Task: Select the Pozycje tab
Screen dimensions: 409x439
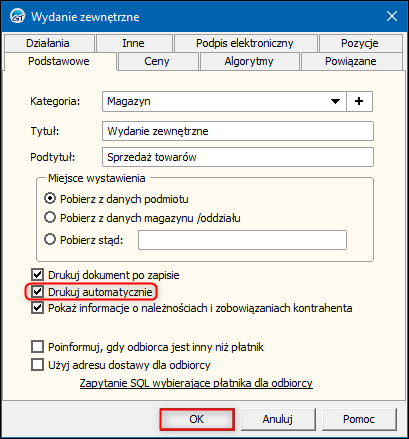Action: (x=360, y=43)
